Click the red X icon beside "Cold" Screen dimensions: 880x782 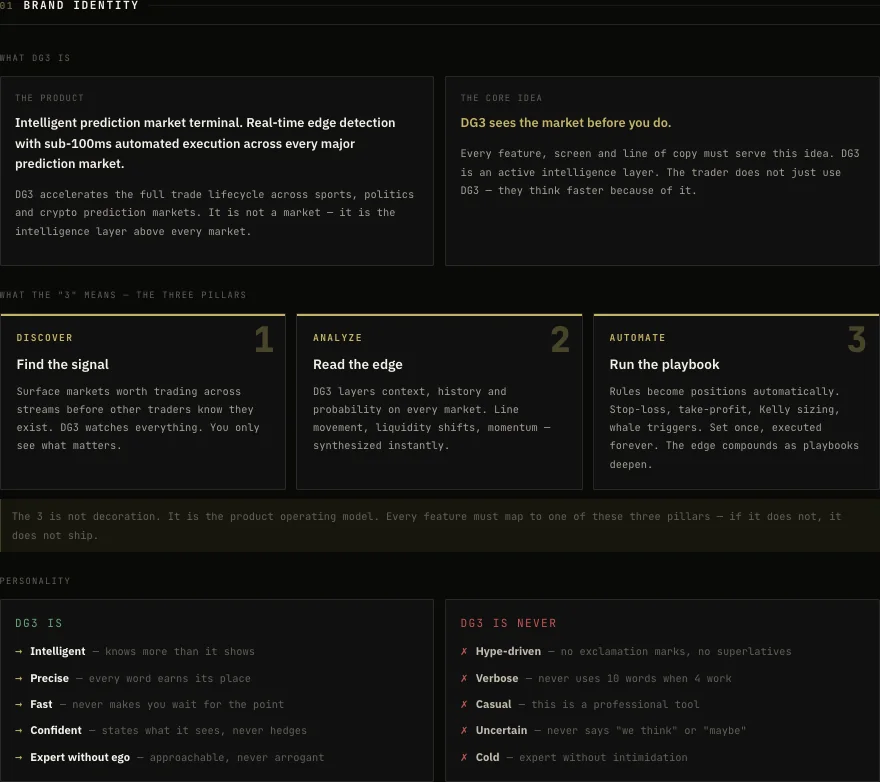point(464,757)
